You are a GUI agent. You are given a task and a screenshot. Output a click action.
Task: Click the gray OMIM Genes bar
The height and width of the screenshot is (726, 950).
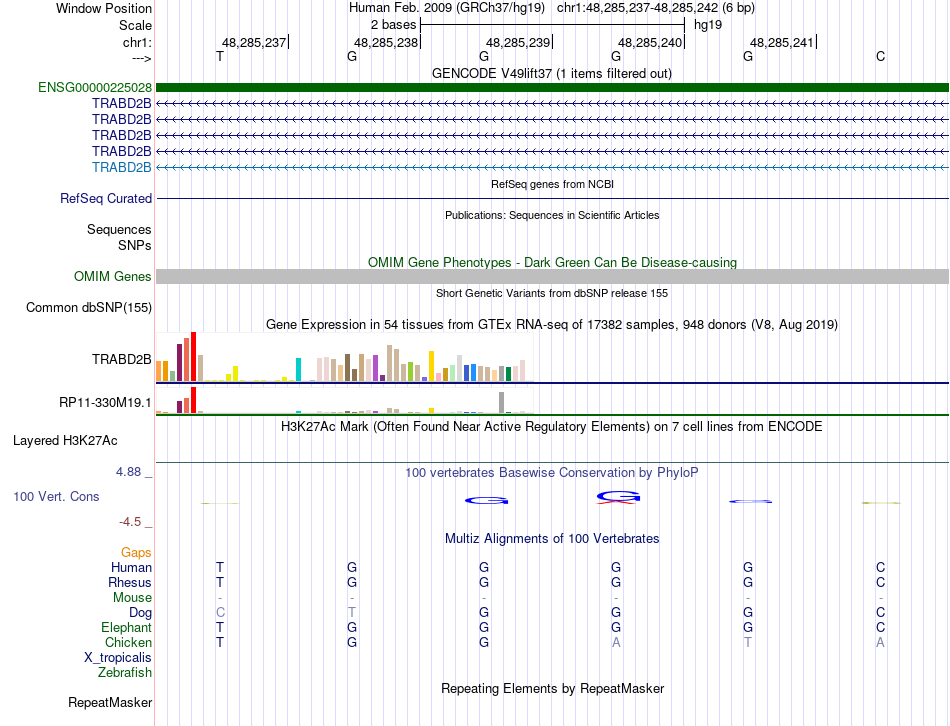click(x=552, y=276)
